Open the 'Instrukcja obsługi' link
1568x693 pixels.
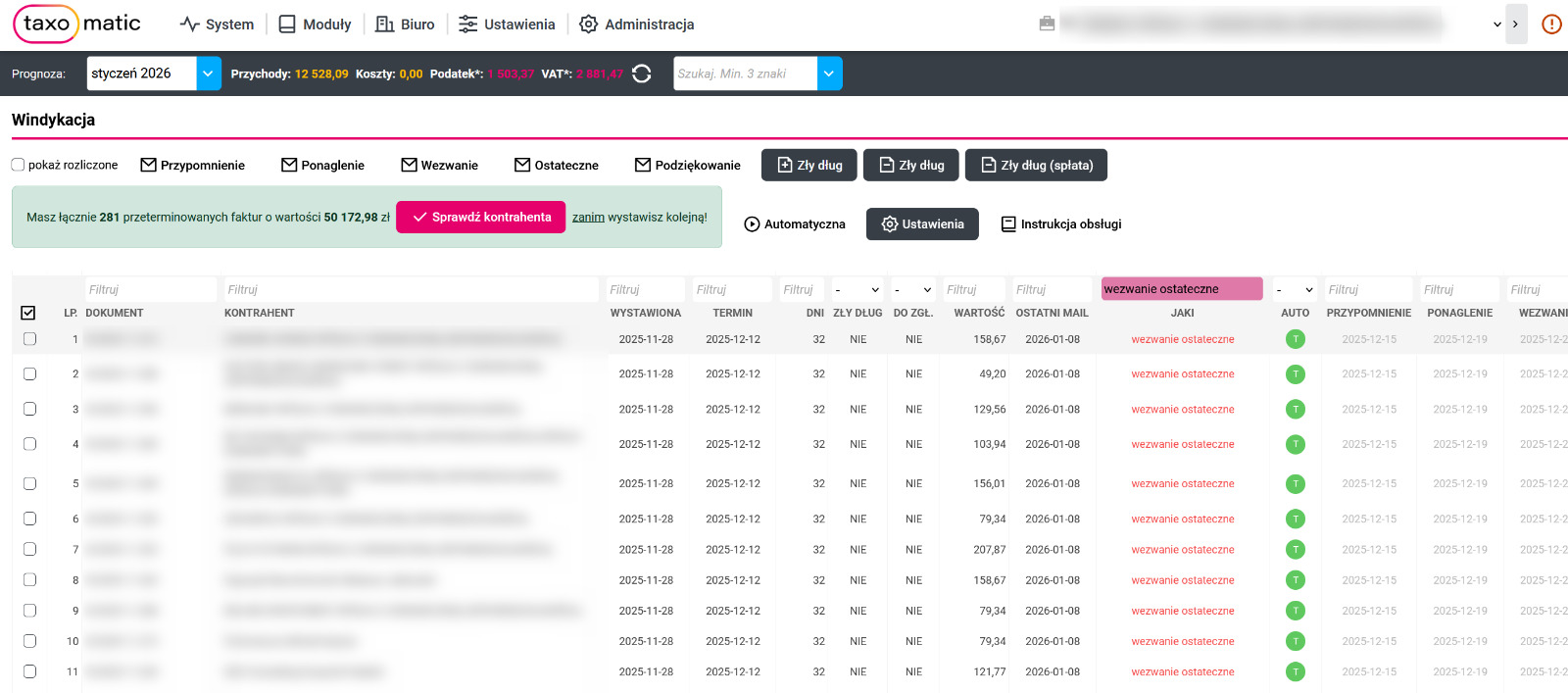1060,224
